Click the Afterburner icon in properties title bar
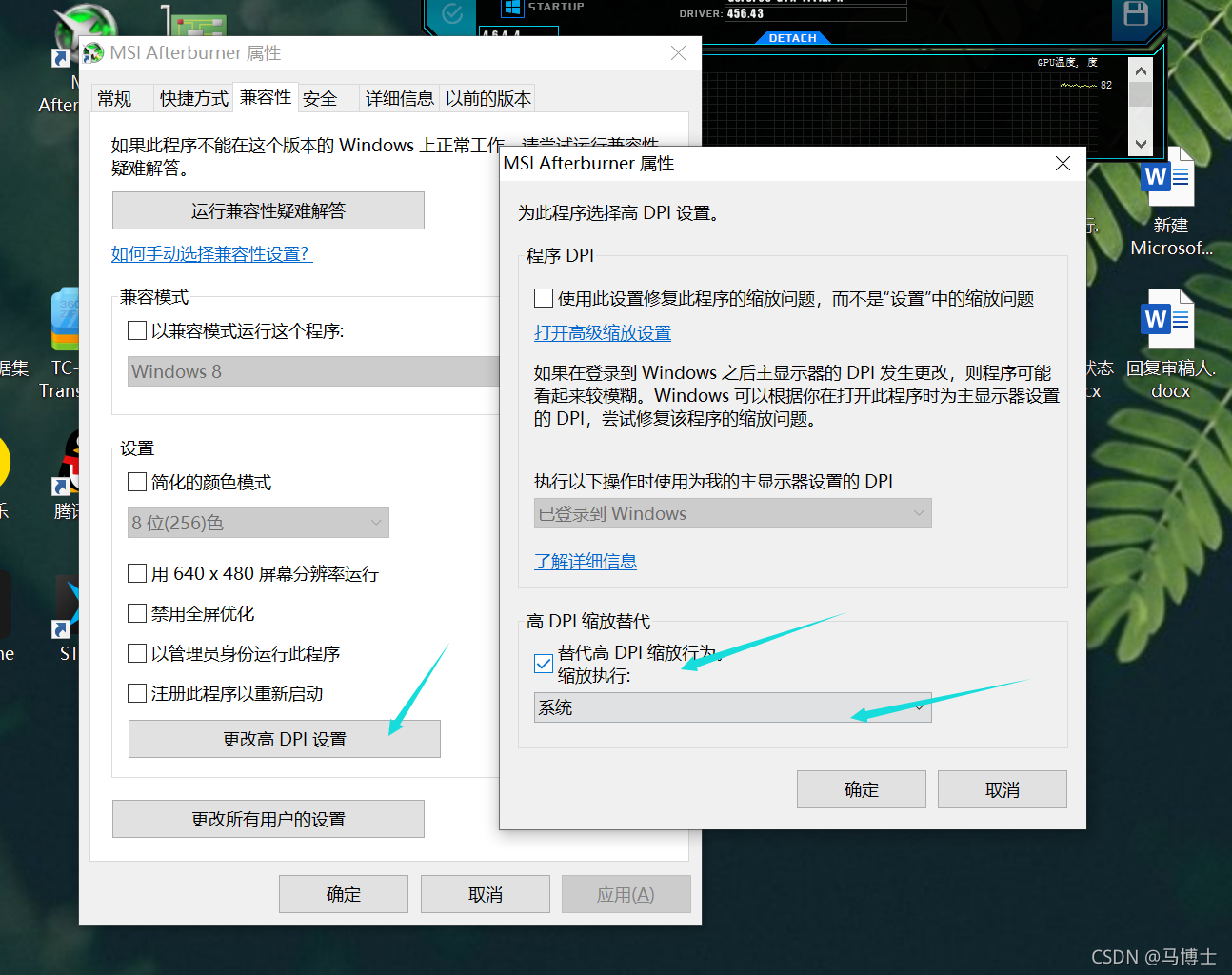The height and width of the screenshot is (975, 1232). [93, 53]
